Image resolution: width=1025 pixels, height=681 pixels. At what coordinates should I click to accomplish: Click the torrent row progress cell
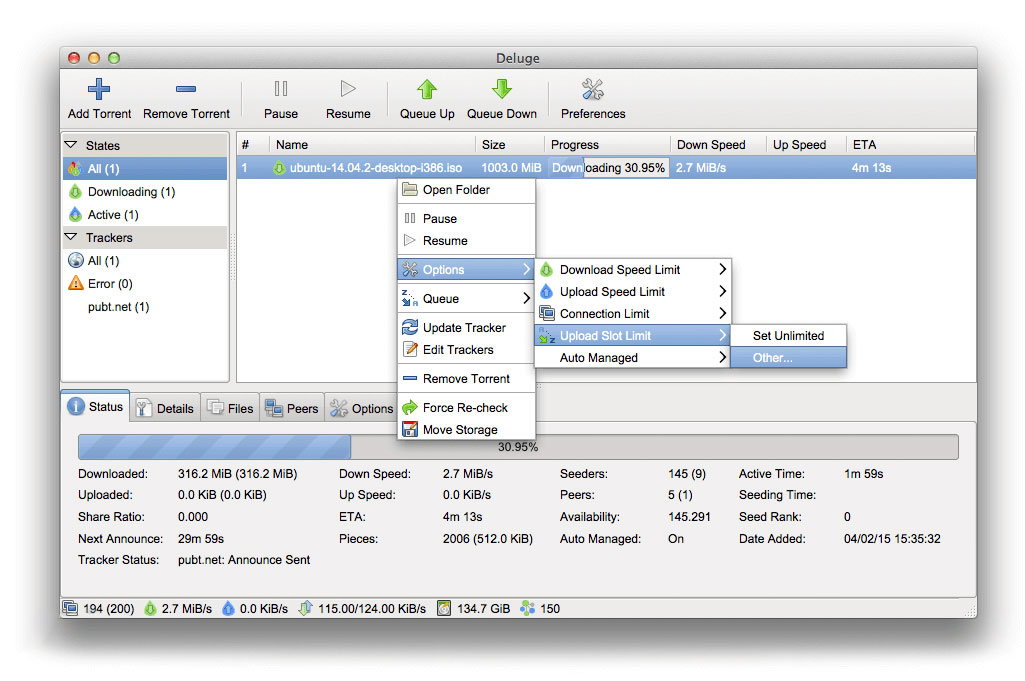click(608, 168)
